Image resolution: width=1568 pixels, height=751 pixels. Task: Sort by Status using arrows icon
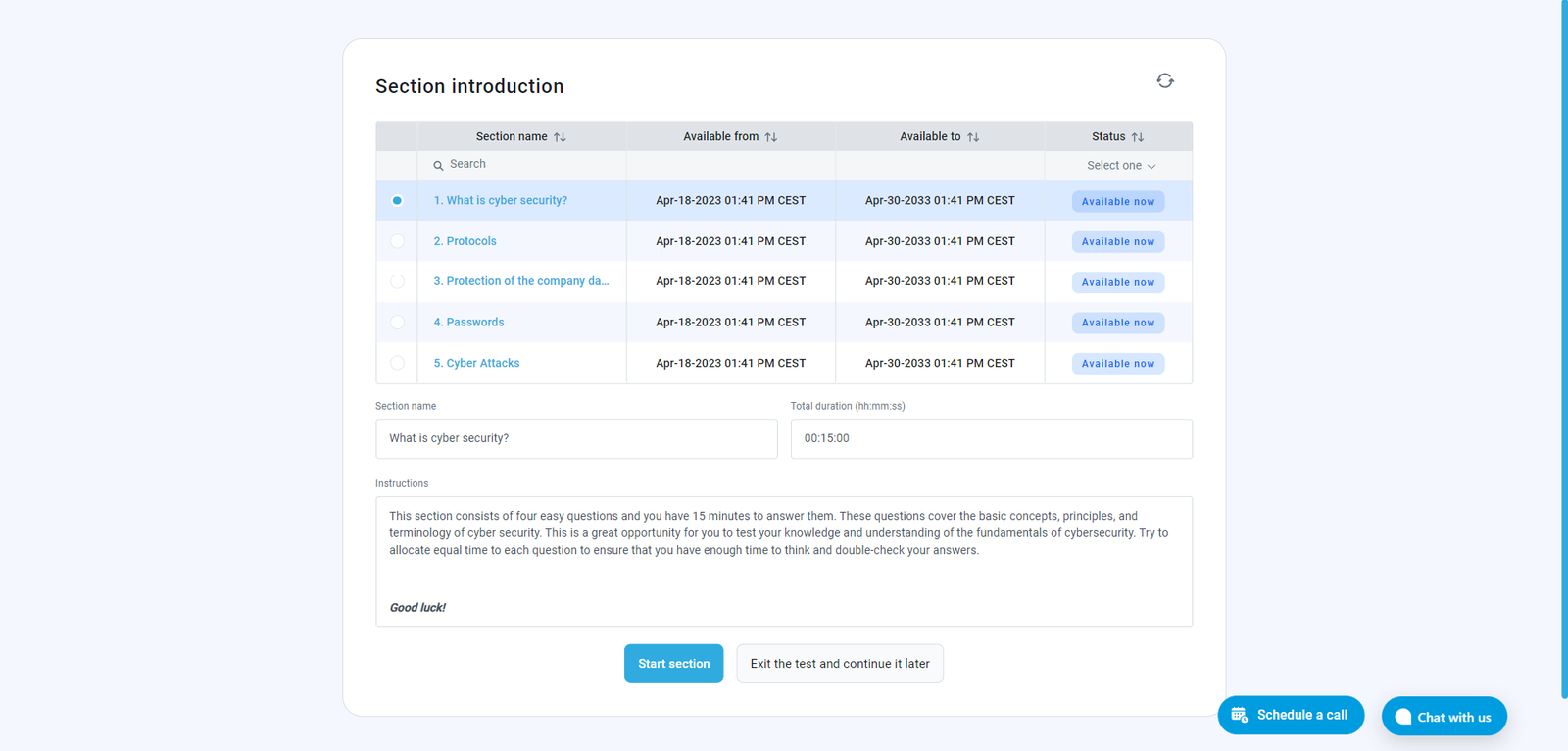[1138, 137]
